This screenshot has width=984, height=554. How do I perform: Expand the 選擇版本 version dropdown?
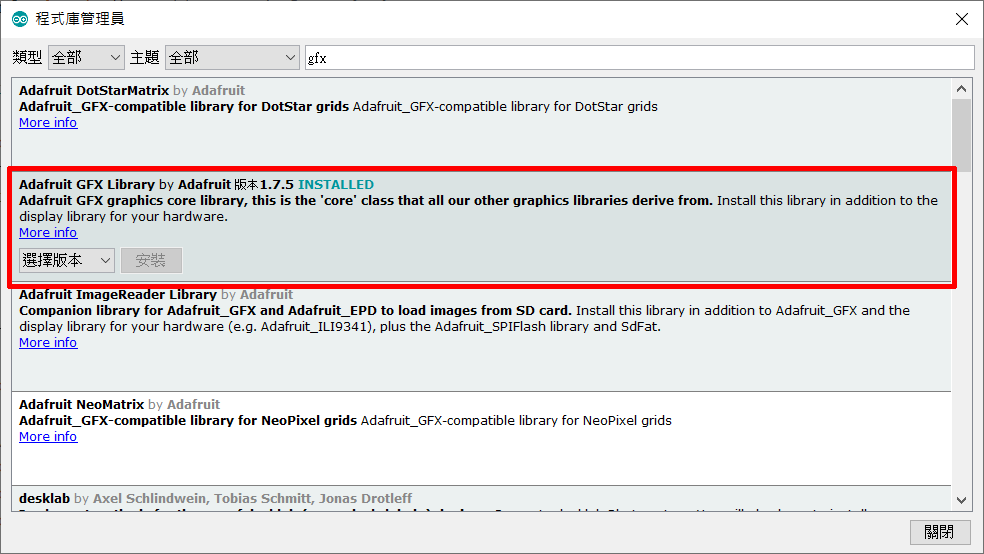pyautogui.click(x=67, y=260)
